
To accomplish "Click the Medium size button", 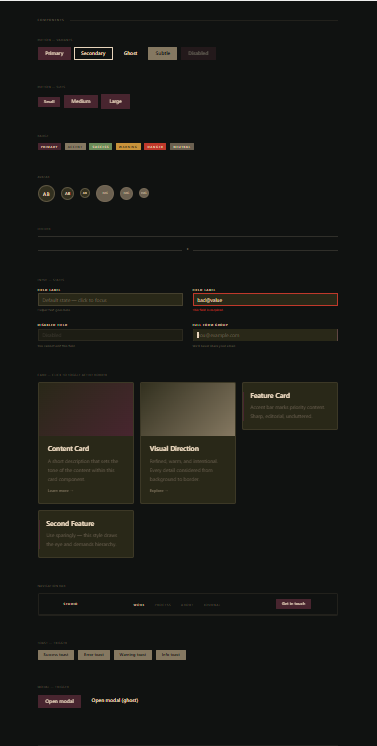I will [81, 101].
